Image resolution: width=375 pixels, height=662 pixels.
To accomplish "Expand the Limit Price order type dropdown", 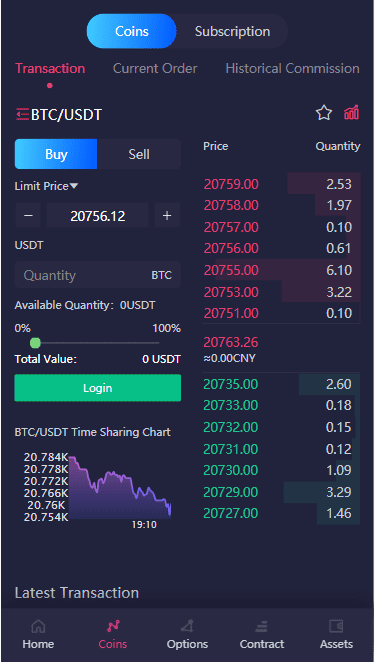I will point(46,186).
